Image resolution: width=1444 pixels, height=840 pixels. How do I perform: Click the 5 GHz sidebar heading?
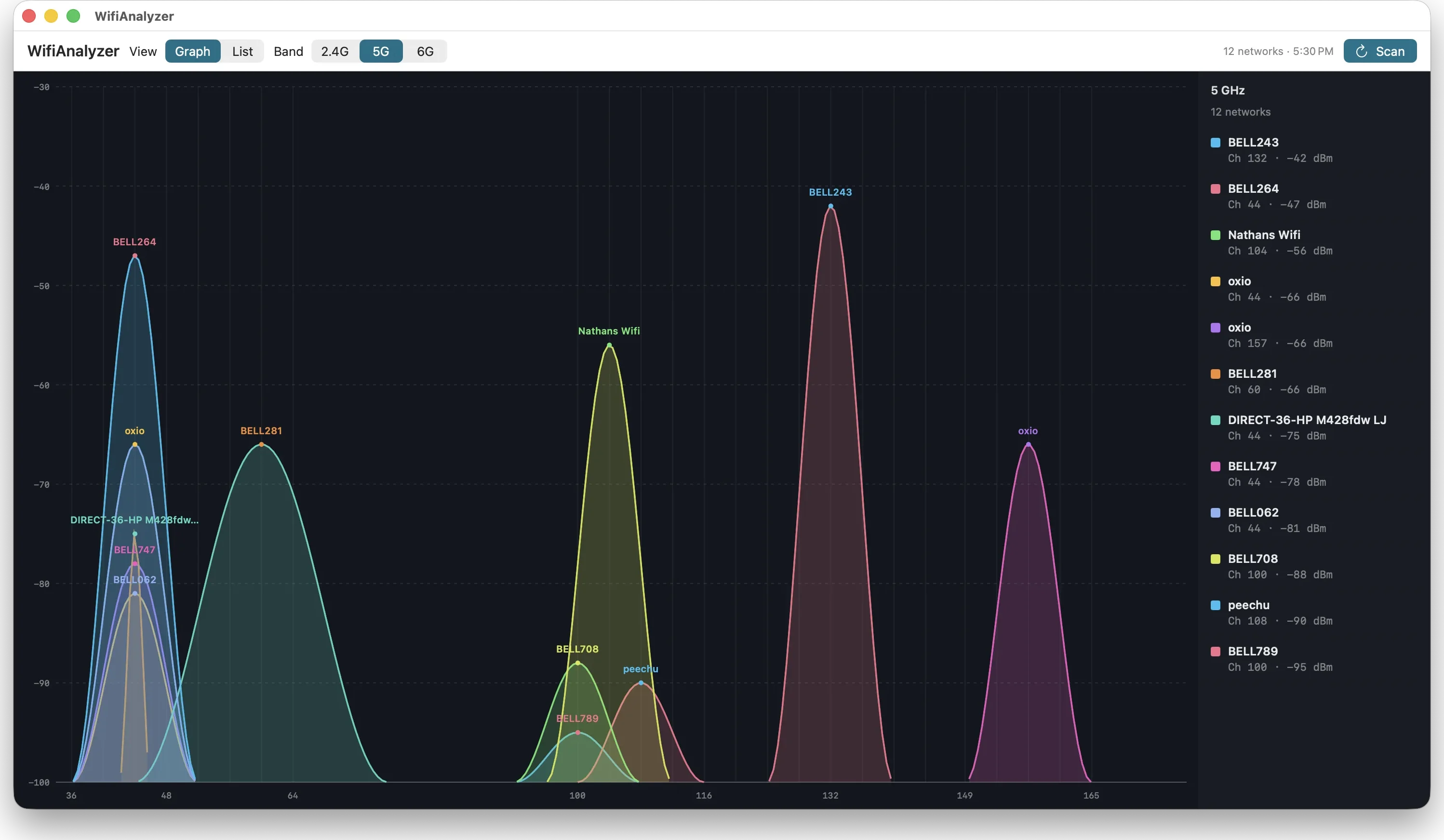pos(1228,91)
